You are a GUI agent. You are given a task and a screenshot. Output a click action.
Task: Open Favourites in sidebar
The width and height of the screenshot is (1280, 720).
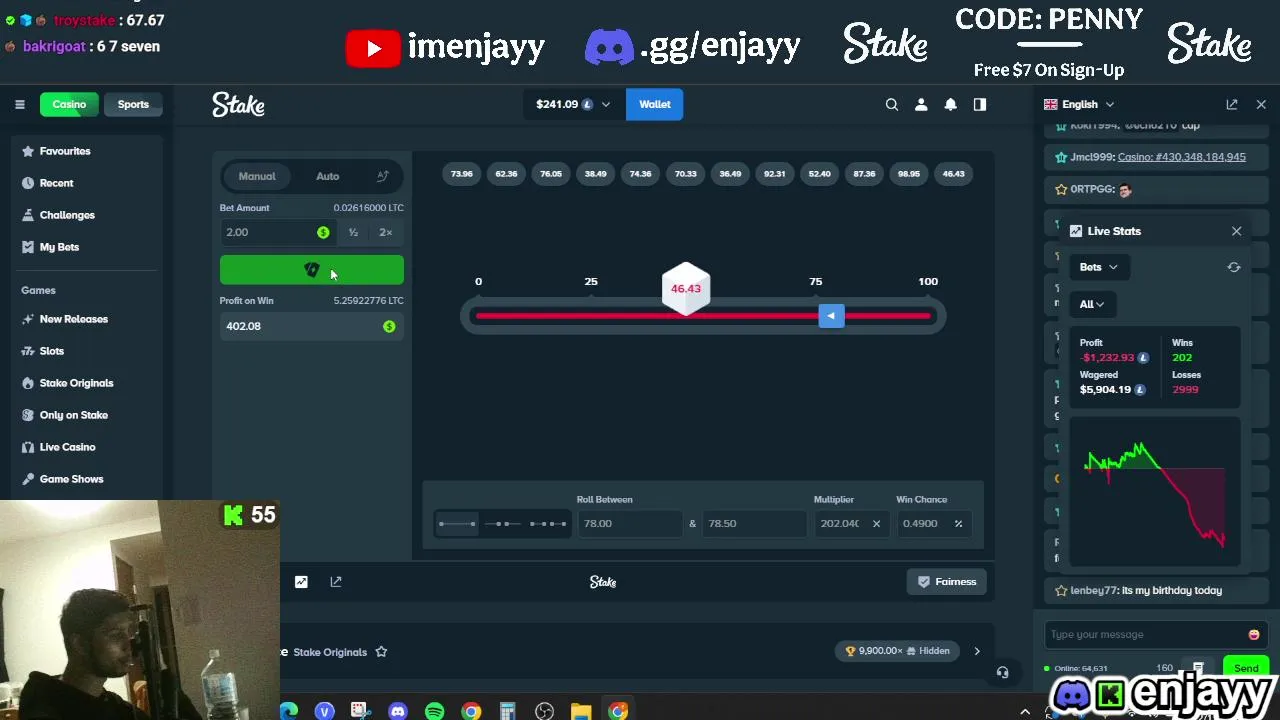click(x=65, y=151)
